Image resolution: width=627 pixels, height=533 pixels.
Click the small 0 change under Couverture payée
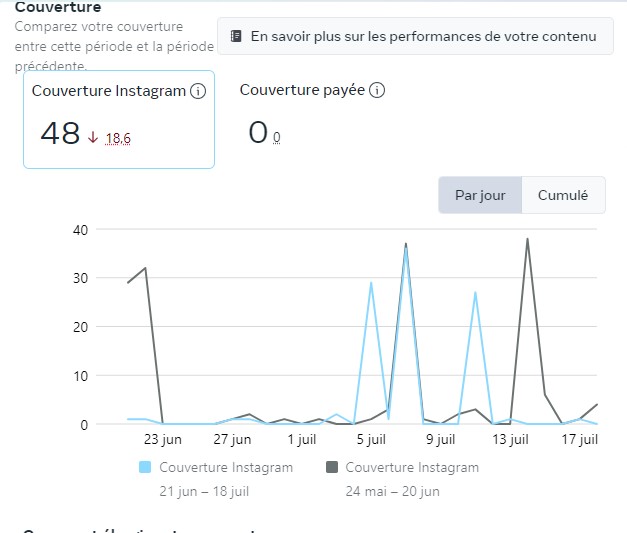(x=276, y=138)
